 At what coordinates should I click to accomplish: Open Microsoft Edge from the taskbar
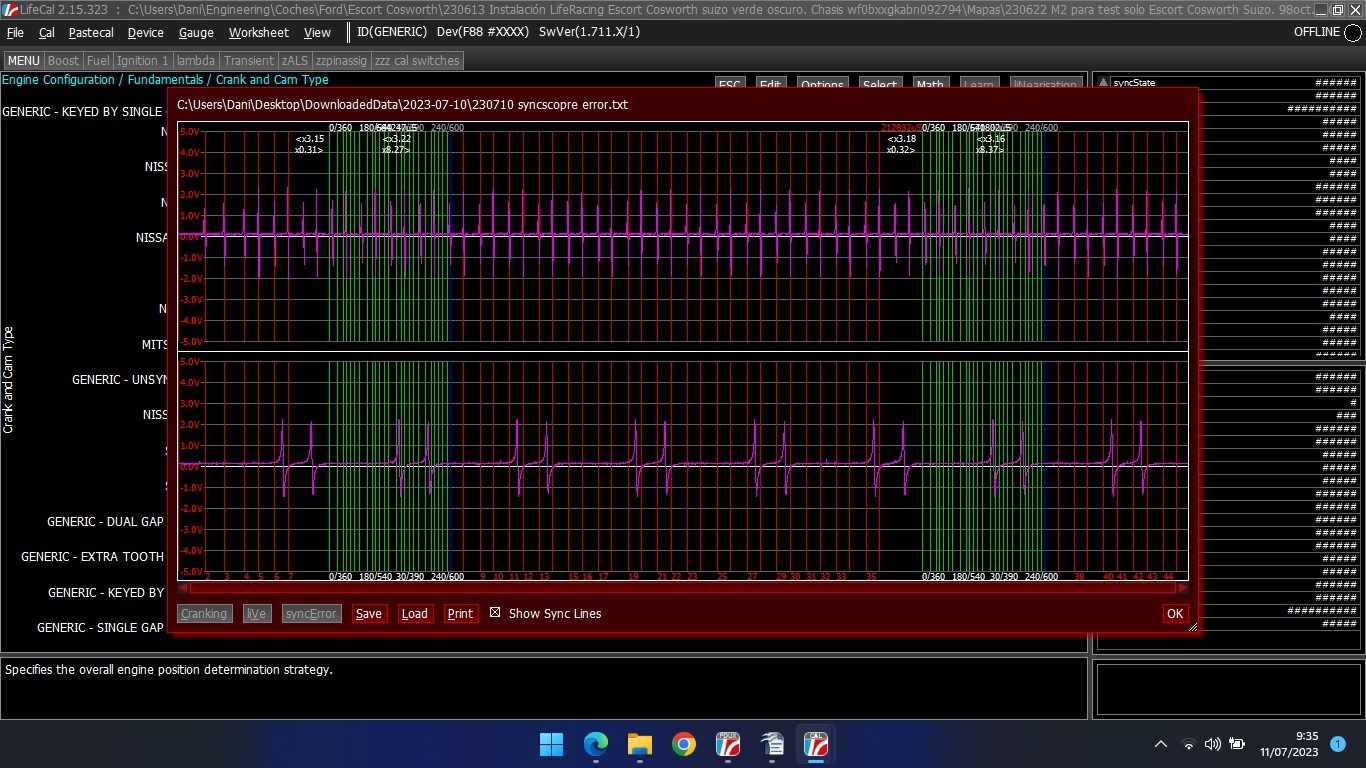596,744
